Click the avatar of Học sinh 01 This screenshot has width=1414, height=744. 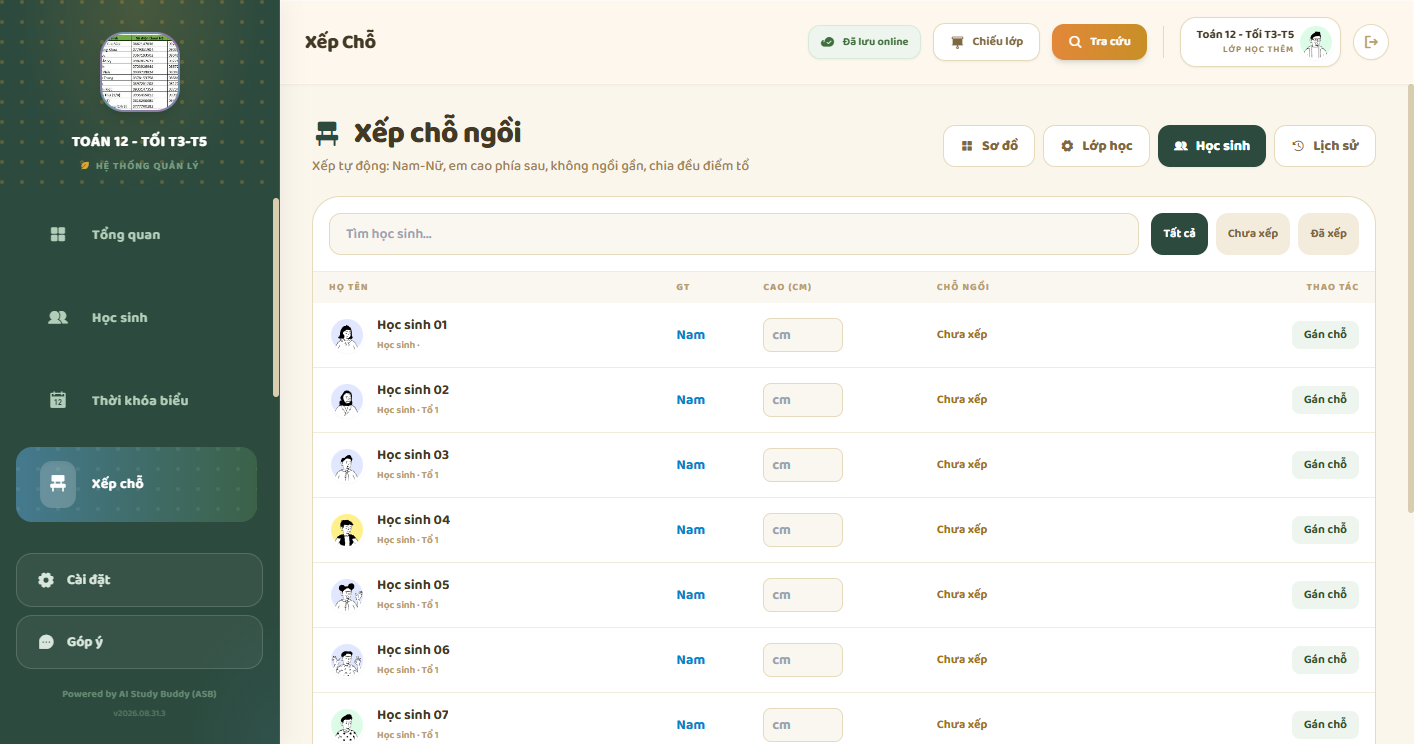coord(347,335)
